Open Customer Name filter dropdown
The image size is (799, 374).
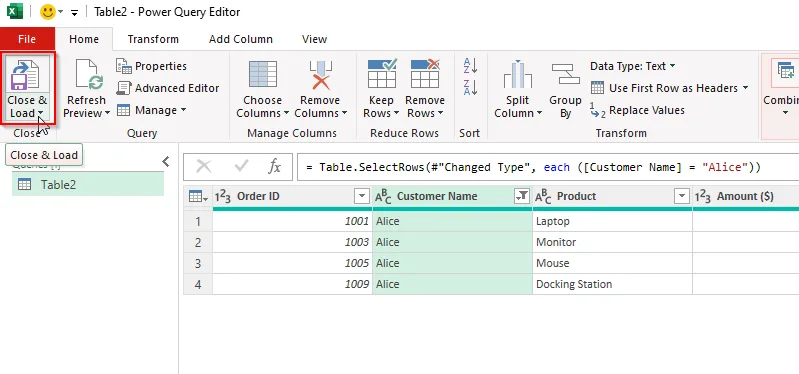522,196
